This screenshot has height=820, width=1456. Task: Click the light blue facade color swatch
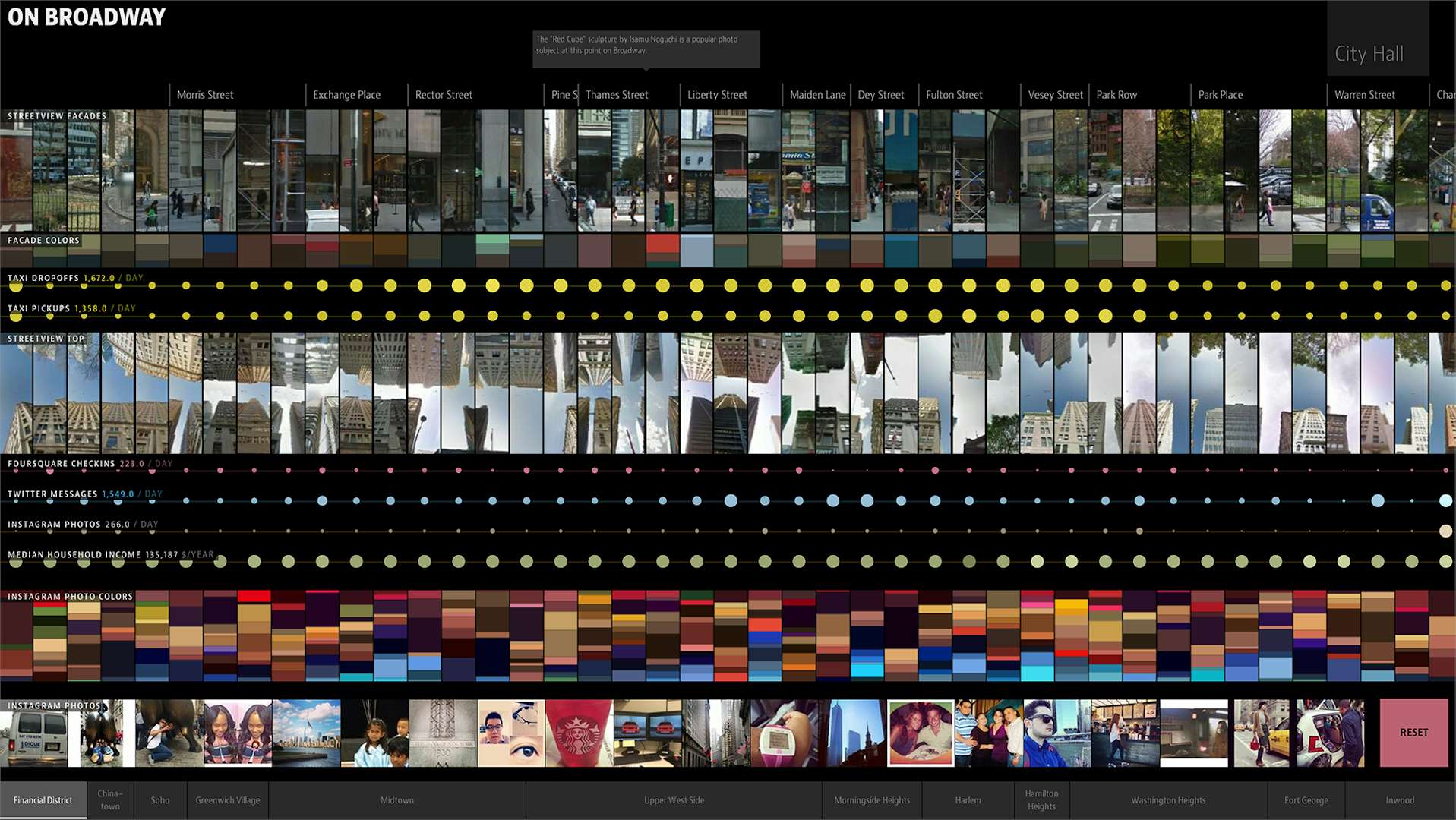[696, 251]
